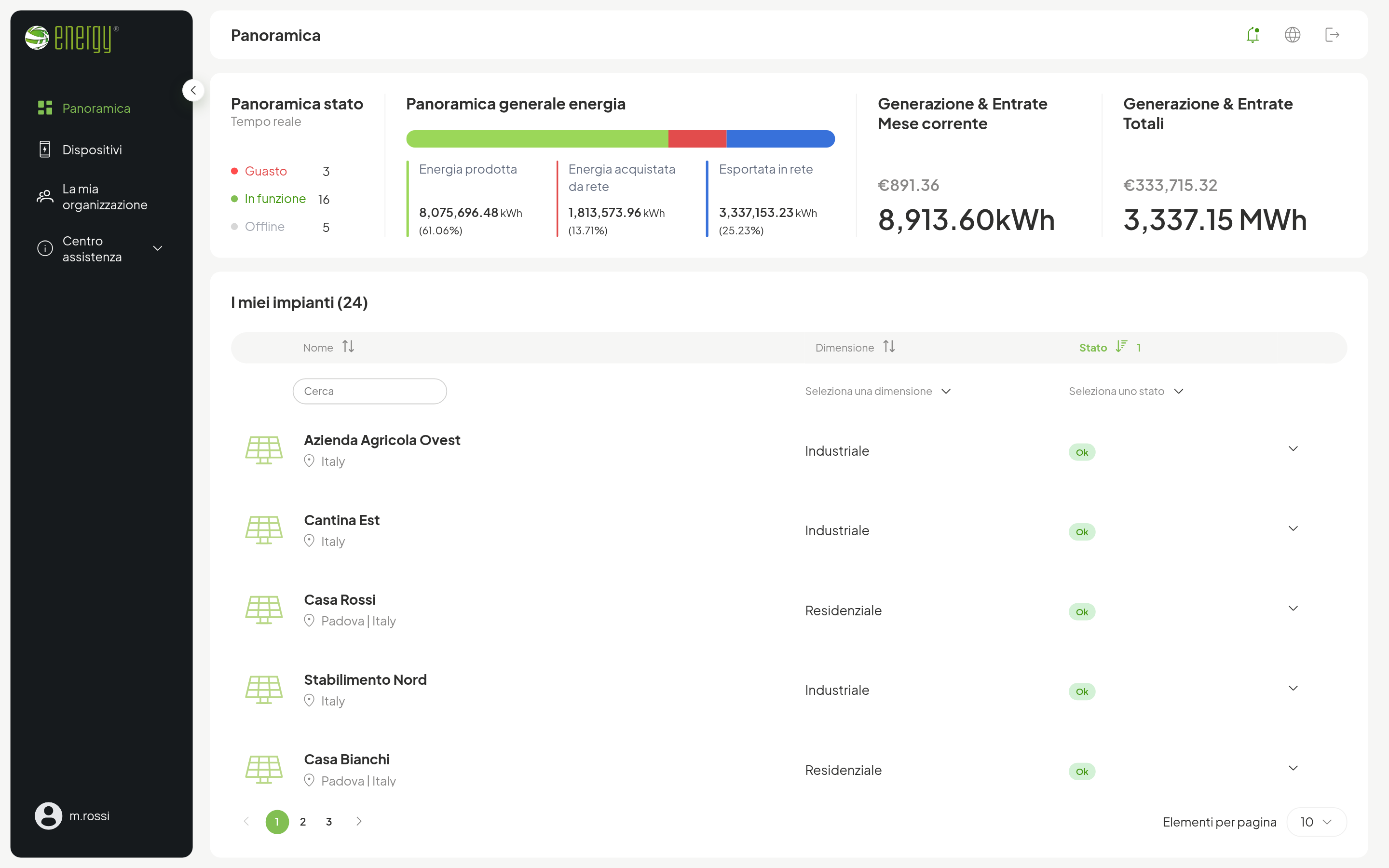Expand the Azienda Agricola Ovest row
Screen dimensions: 1389x868
click(x=1293, y=448)
